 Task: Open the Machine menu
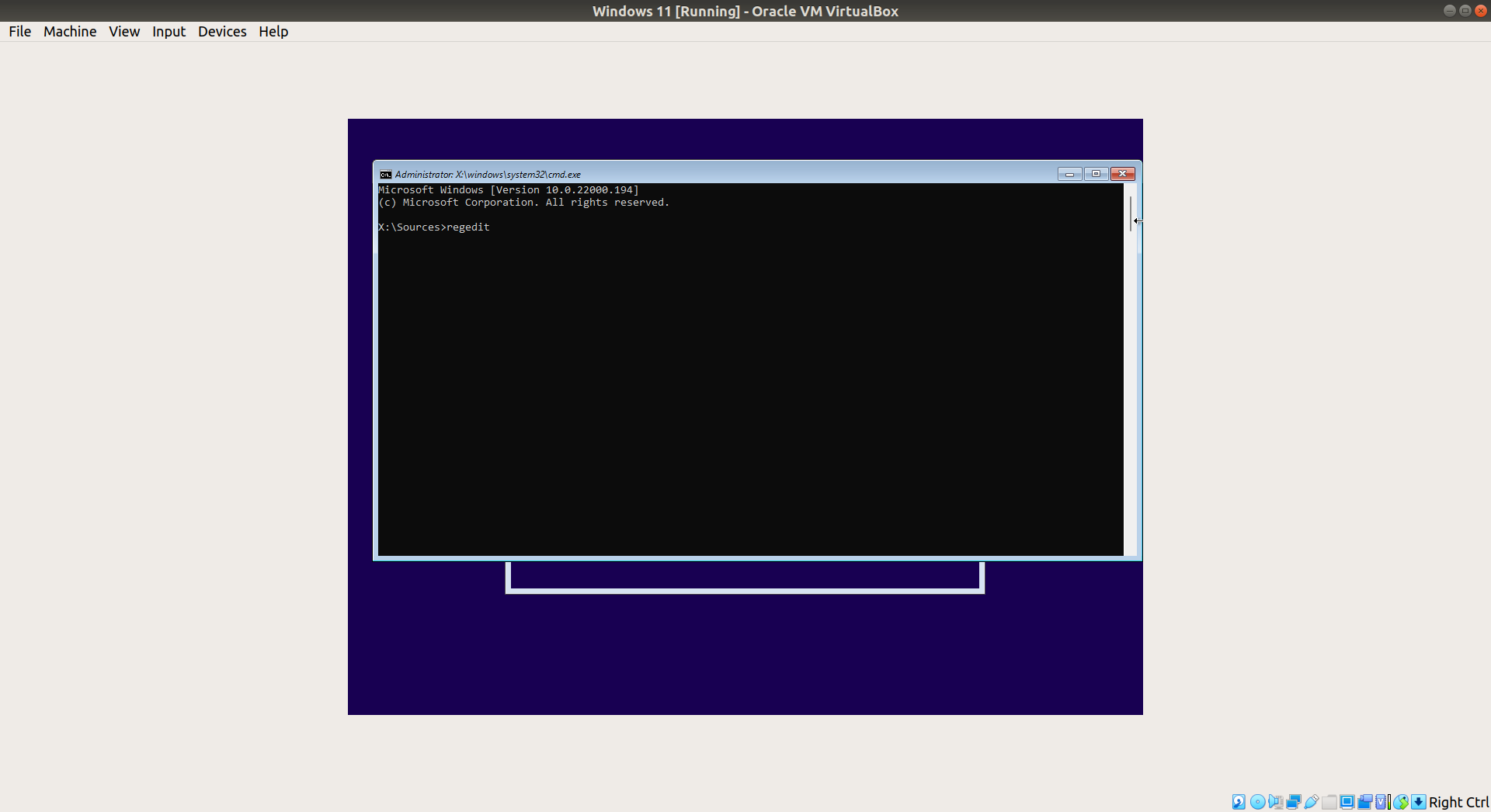[x=70, y=31]
